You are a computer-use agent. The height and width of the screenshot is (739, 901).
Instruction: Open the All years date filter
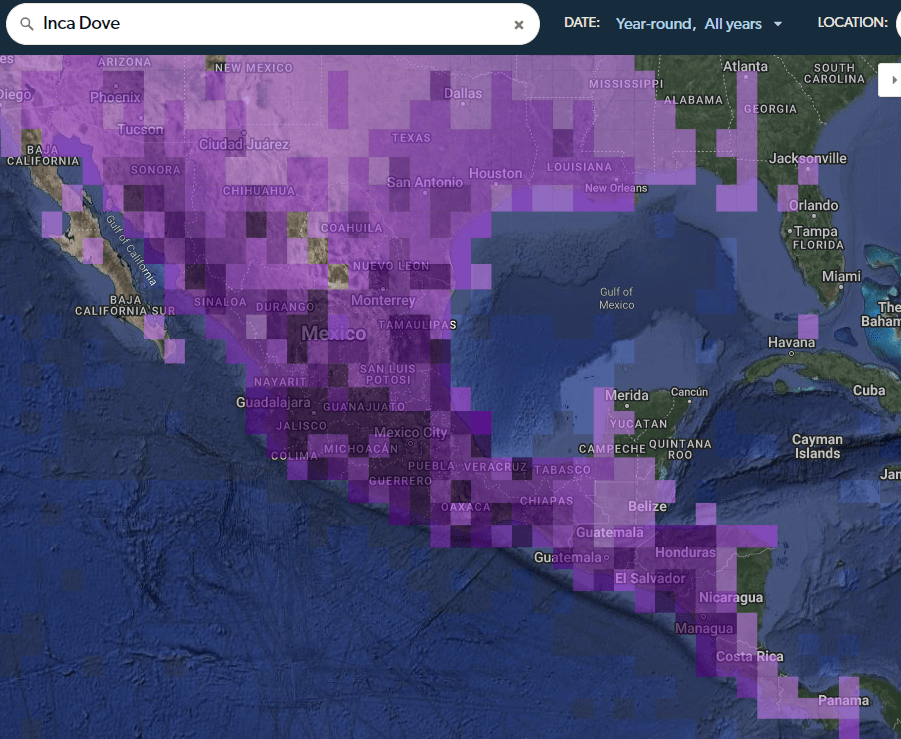coord(733,24)
